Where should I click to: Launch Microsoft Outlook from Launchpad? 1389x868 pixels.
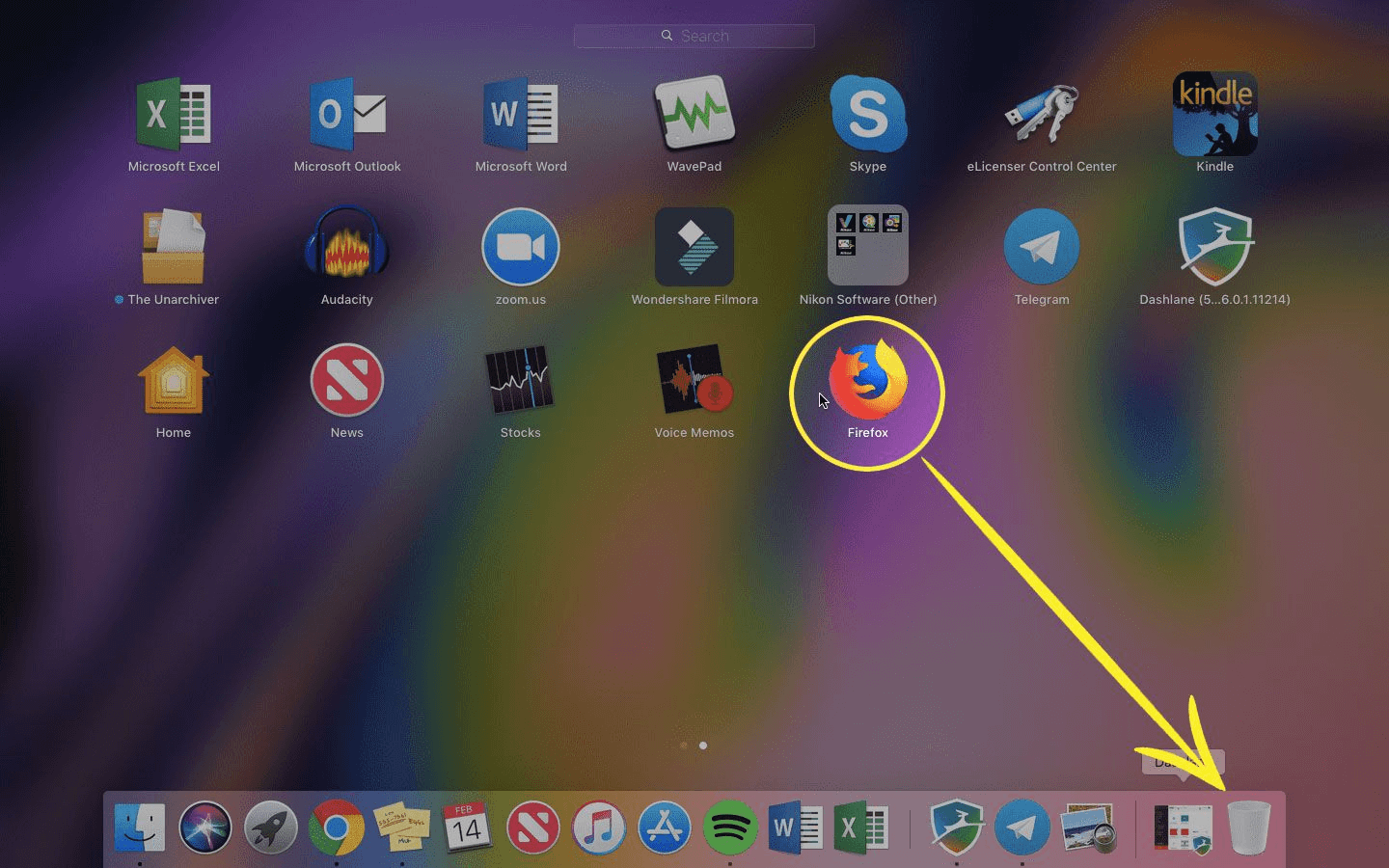click(x=347, y=114)
